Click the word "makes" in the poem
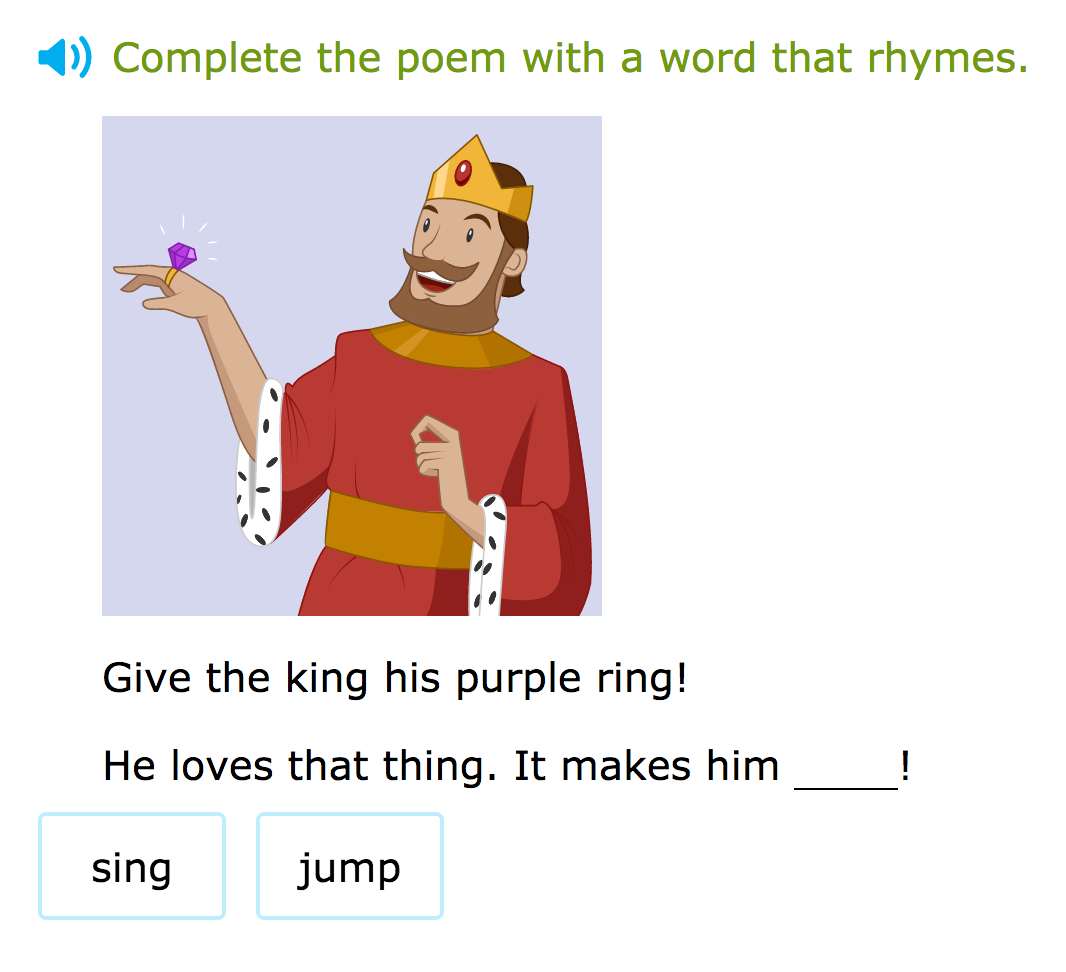Image resolution: width=1066 pixels, height=972 pixels. (626, 766)
